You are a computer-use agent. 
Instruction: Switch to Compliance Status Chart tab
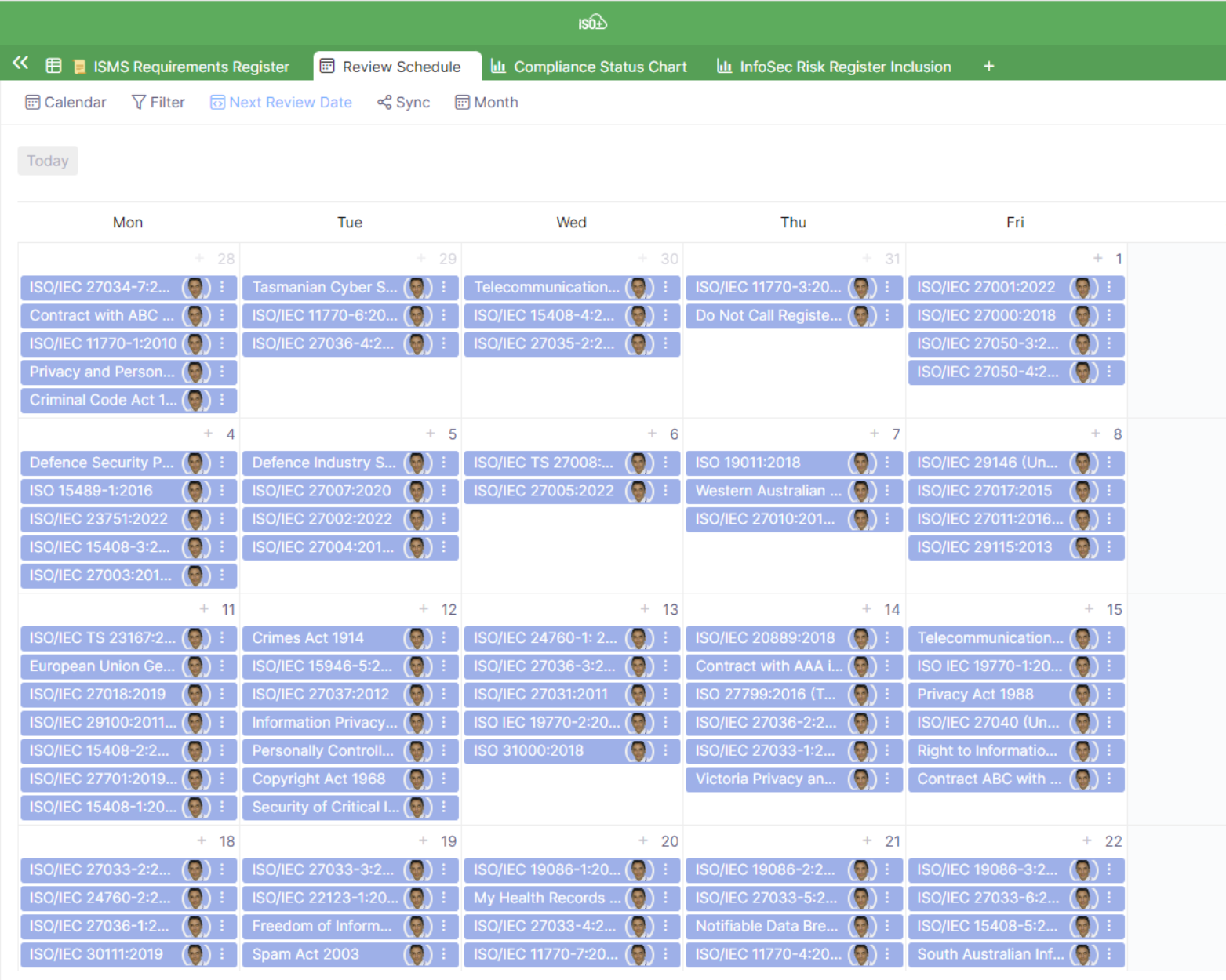coord(589,67)
